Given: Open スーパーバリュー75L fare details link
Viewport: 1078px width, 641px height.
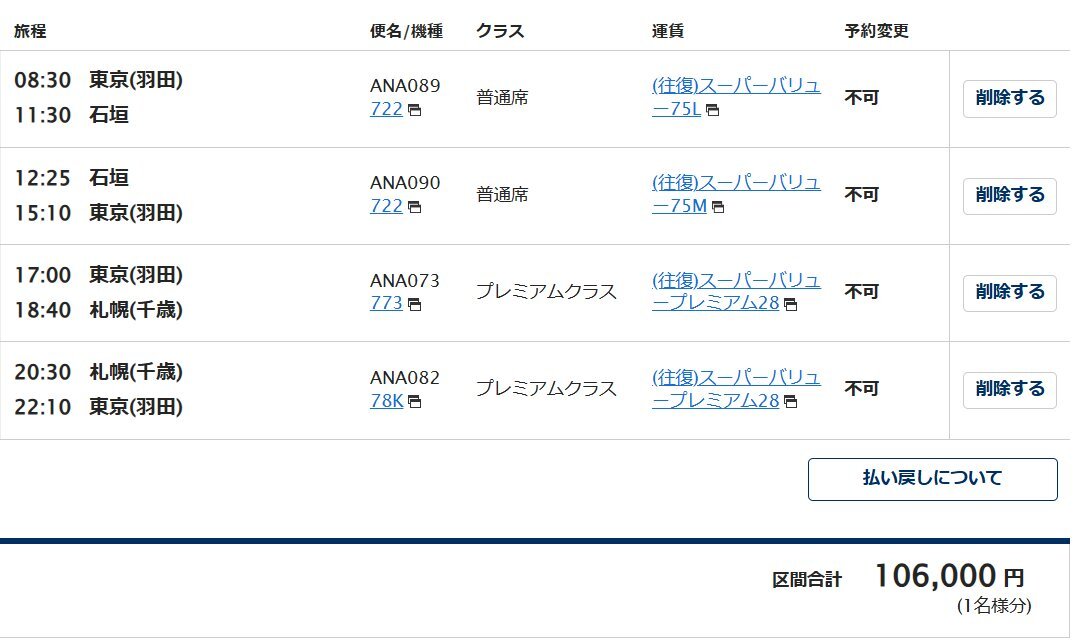Looking at the screenshot, I should coord(736,97).
